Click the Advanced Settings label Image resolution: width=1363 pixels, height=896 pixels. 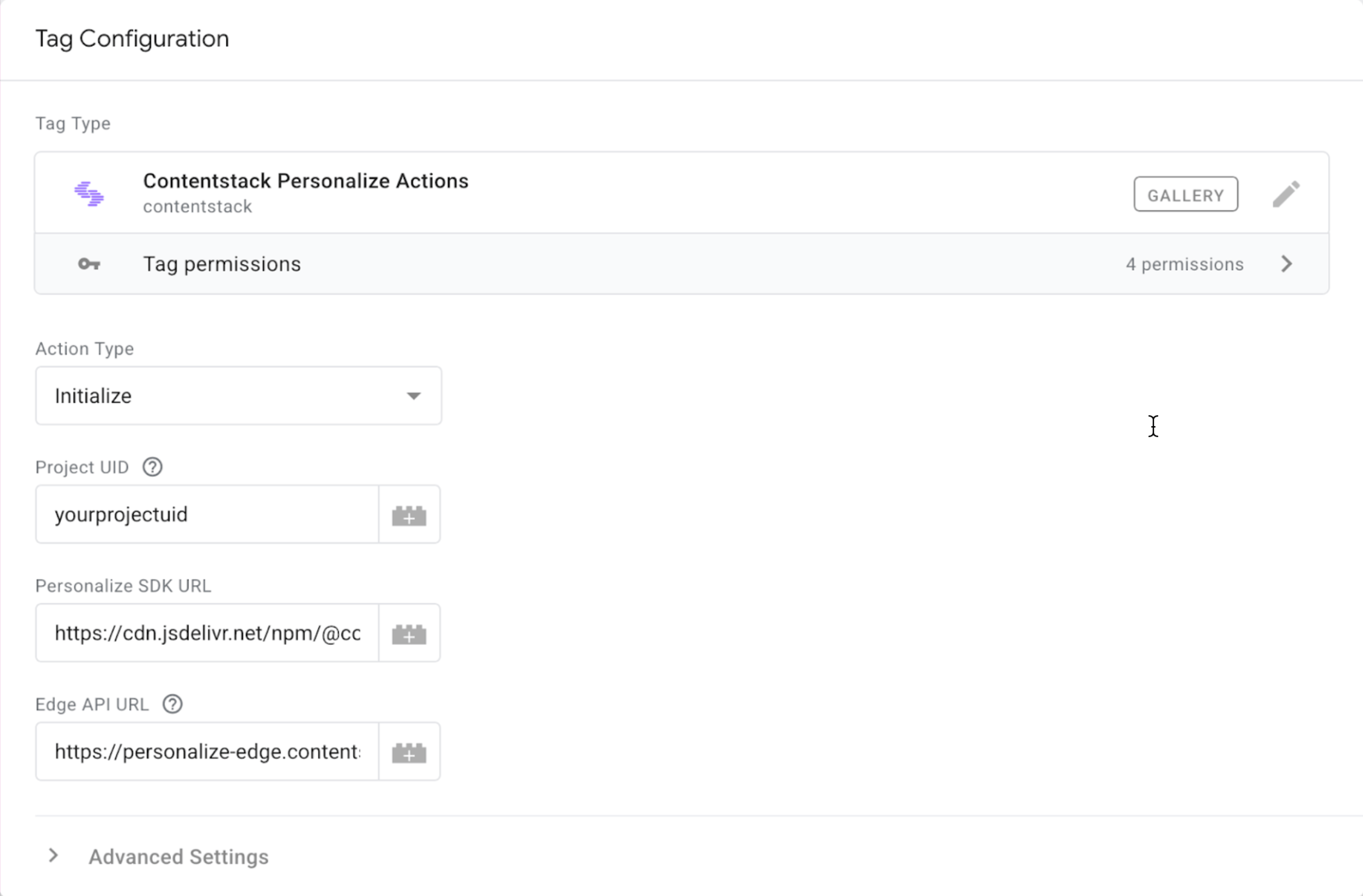(x=179, y=857)
